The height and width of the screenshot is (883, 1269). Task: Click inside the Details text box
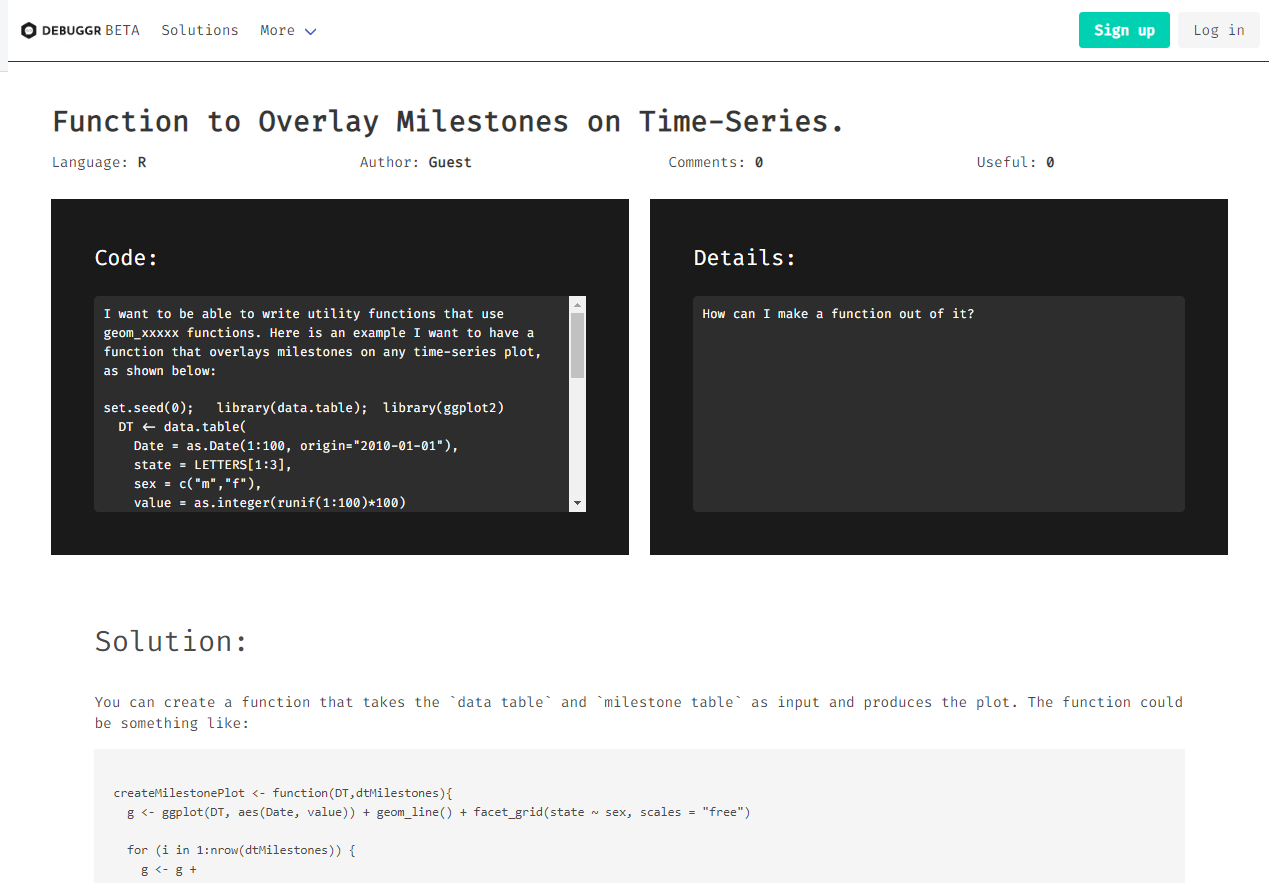pos(938,404)
